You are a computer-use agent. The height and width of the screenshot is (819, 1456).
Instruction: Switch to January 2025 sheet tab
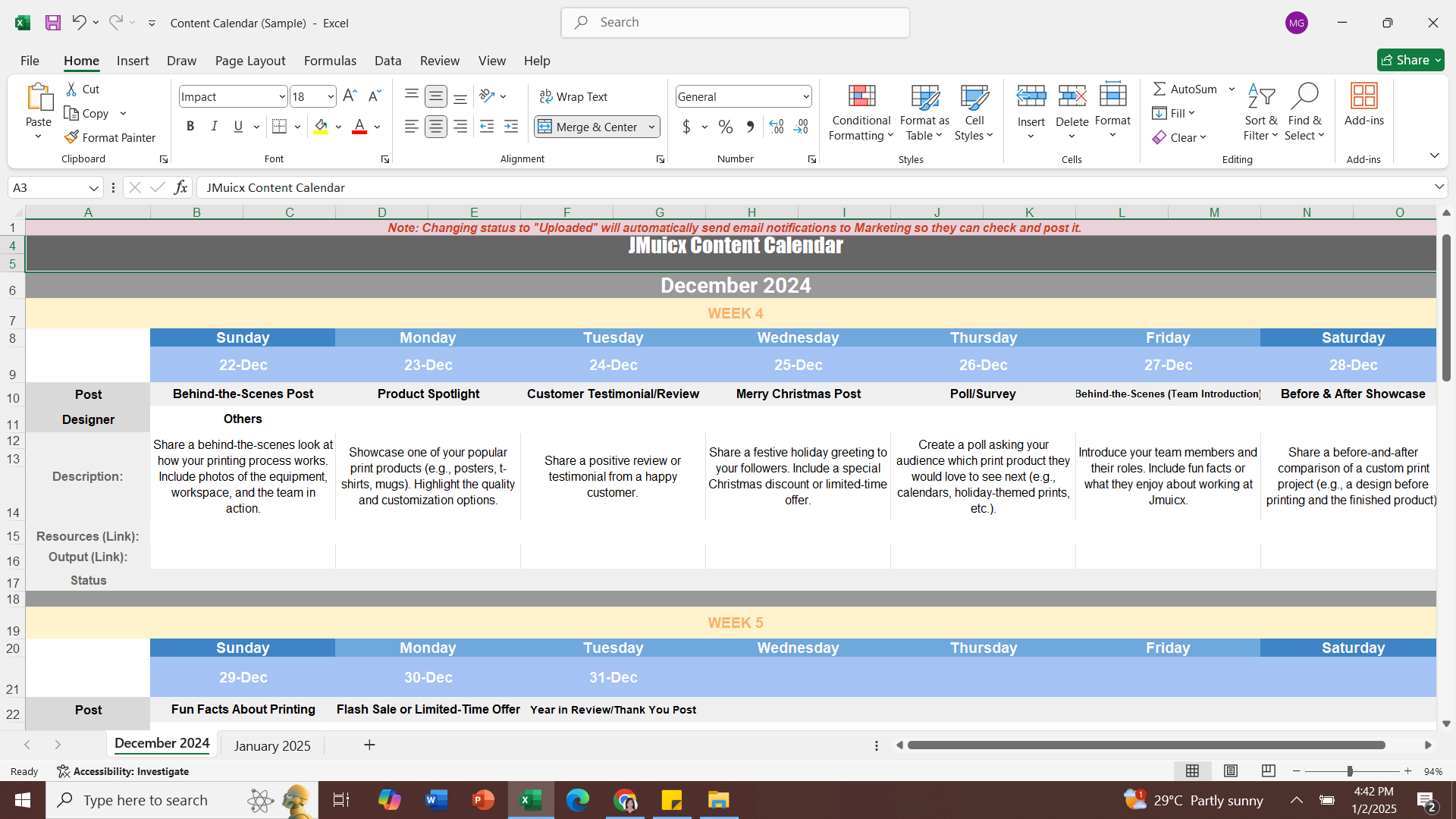[272, 745]
